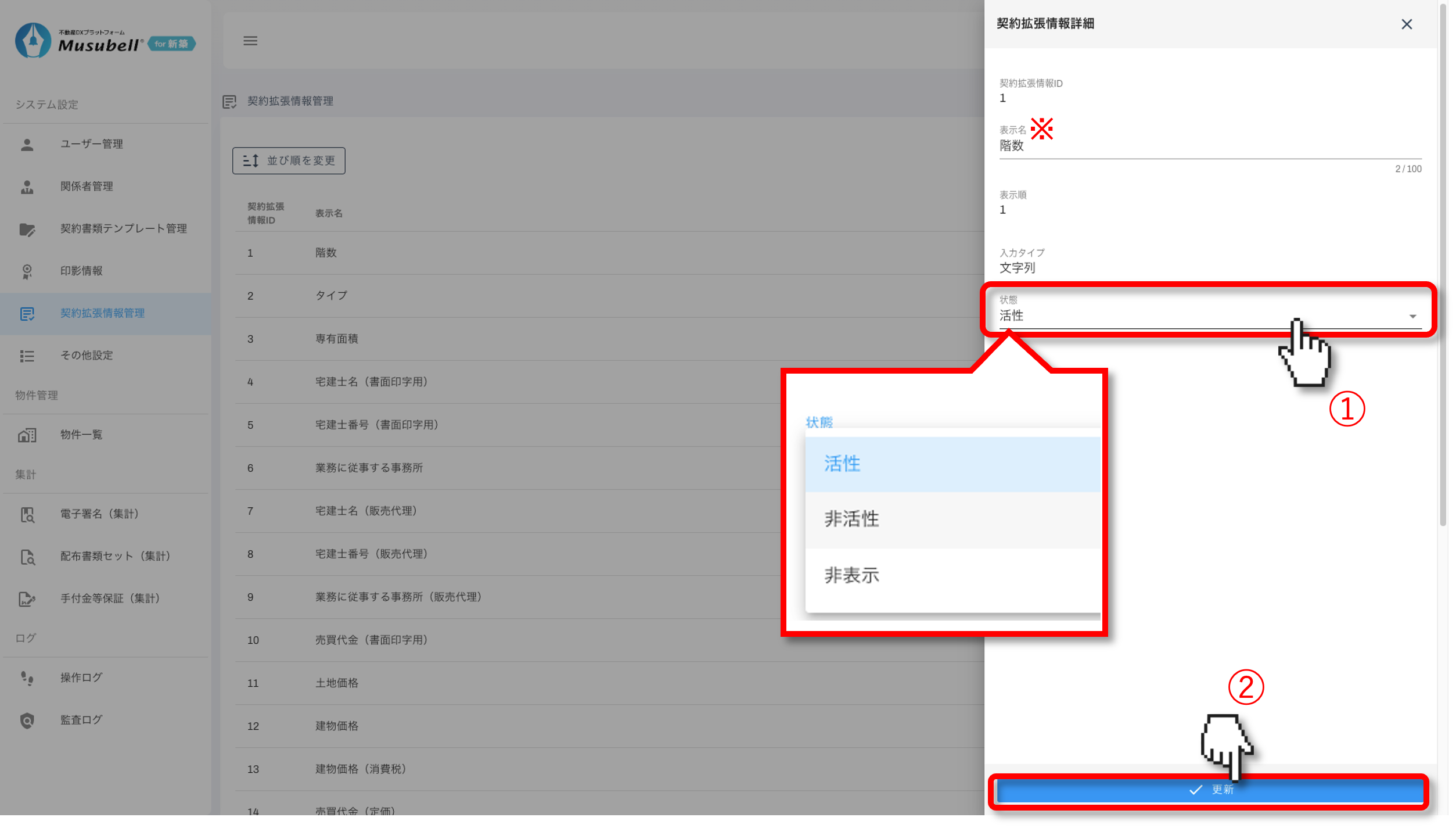Close the 契約拡張情報詳細 panel
This screenshot has width=1456, height=828.
pos(1406,24)
